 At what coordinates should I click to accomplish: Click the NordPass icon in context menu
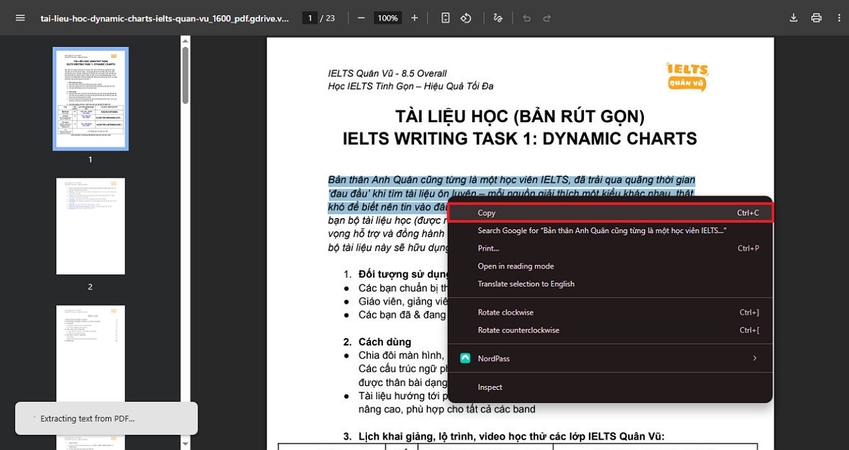[465, 358]
